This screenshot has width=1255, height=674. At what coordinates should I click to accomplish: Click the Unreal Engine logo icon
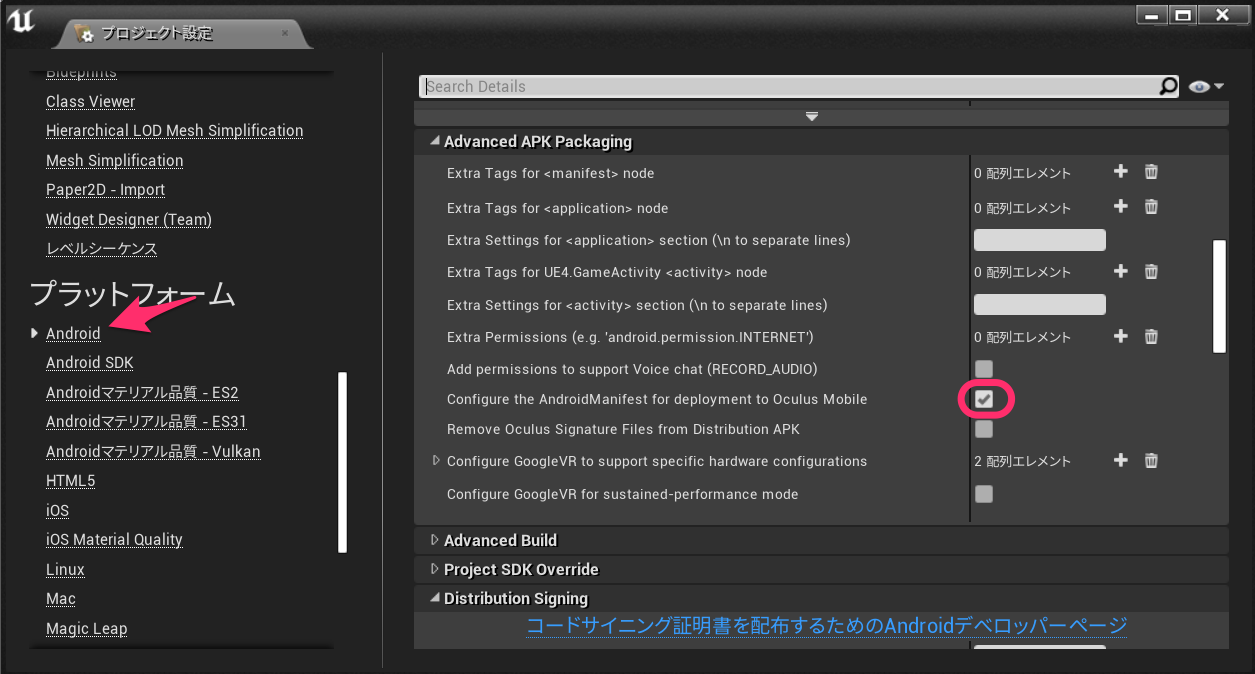[21, 20]
